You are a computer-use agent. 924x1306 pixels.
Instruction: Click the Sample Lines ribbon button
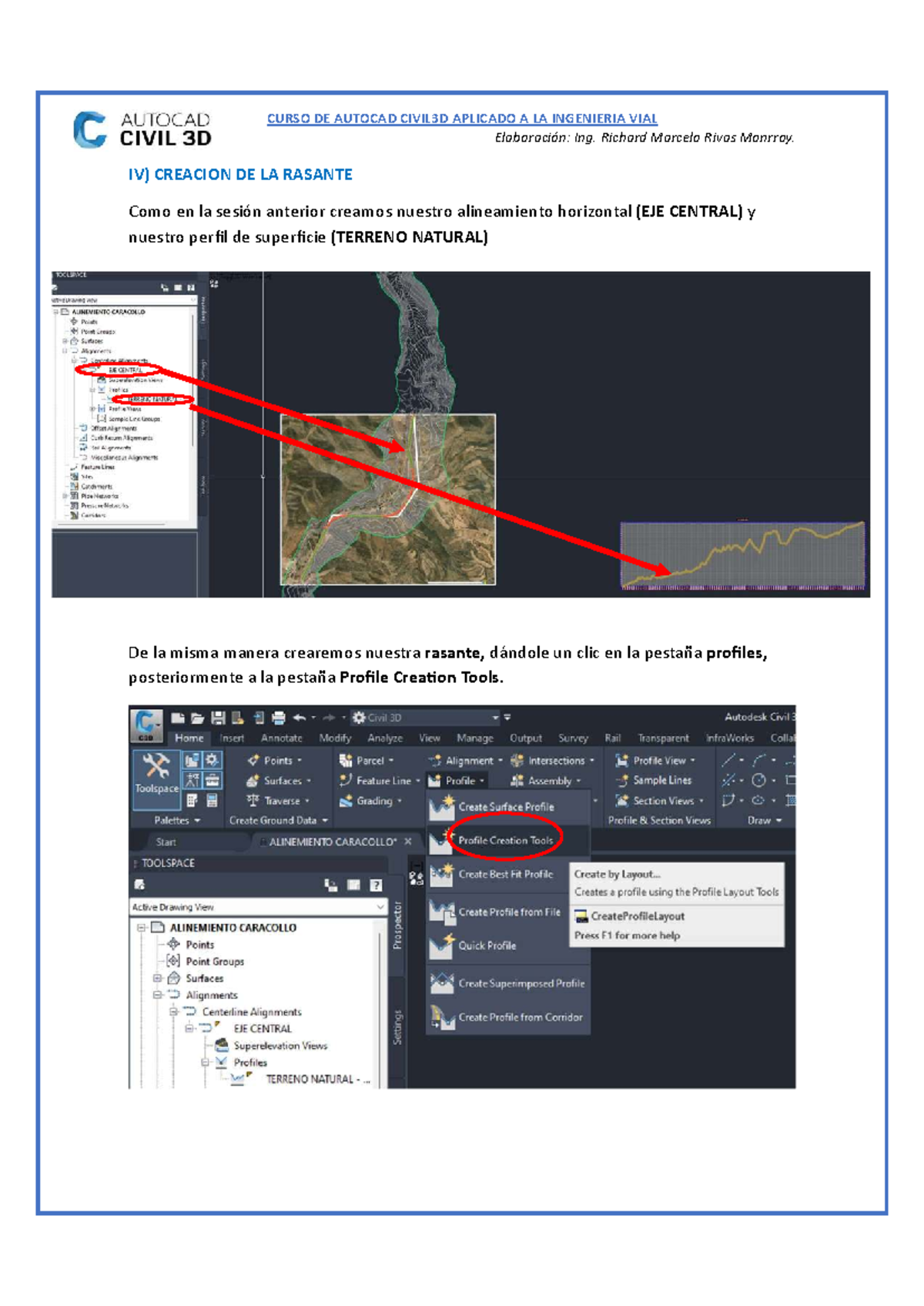click(x=654, y=780)
